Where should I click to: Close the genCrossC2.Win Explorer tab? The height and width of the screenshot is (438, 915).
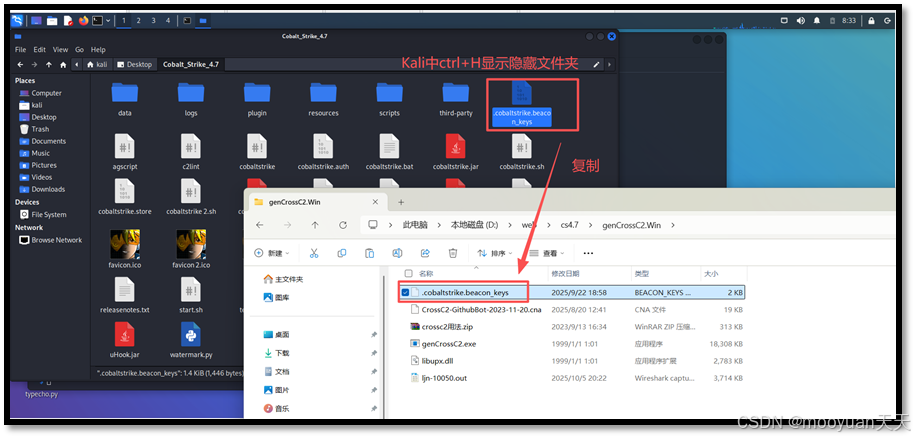pos(376,202)
